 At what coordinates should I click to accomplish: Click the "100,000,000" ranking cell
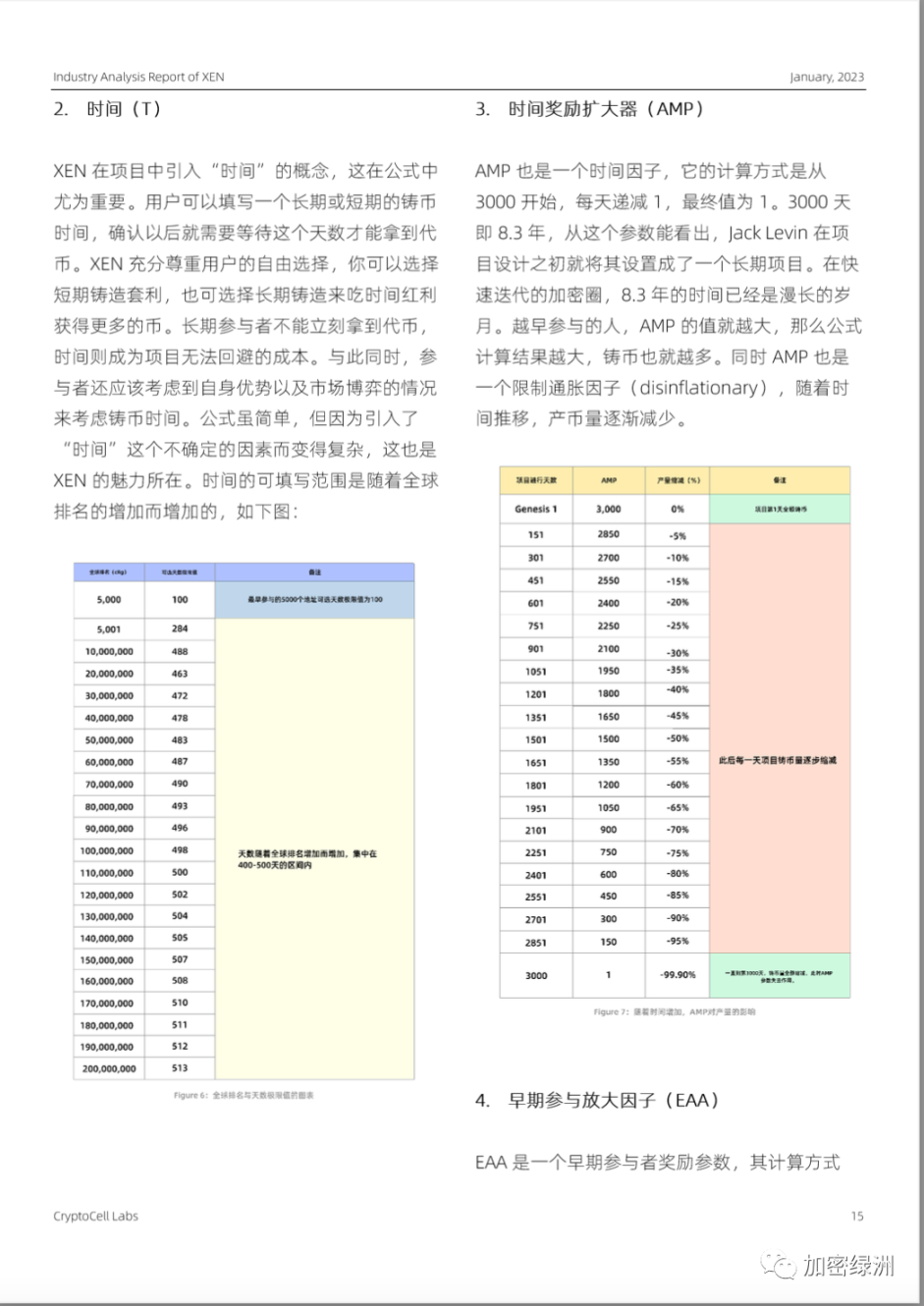(x=109, y=850)
